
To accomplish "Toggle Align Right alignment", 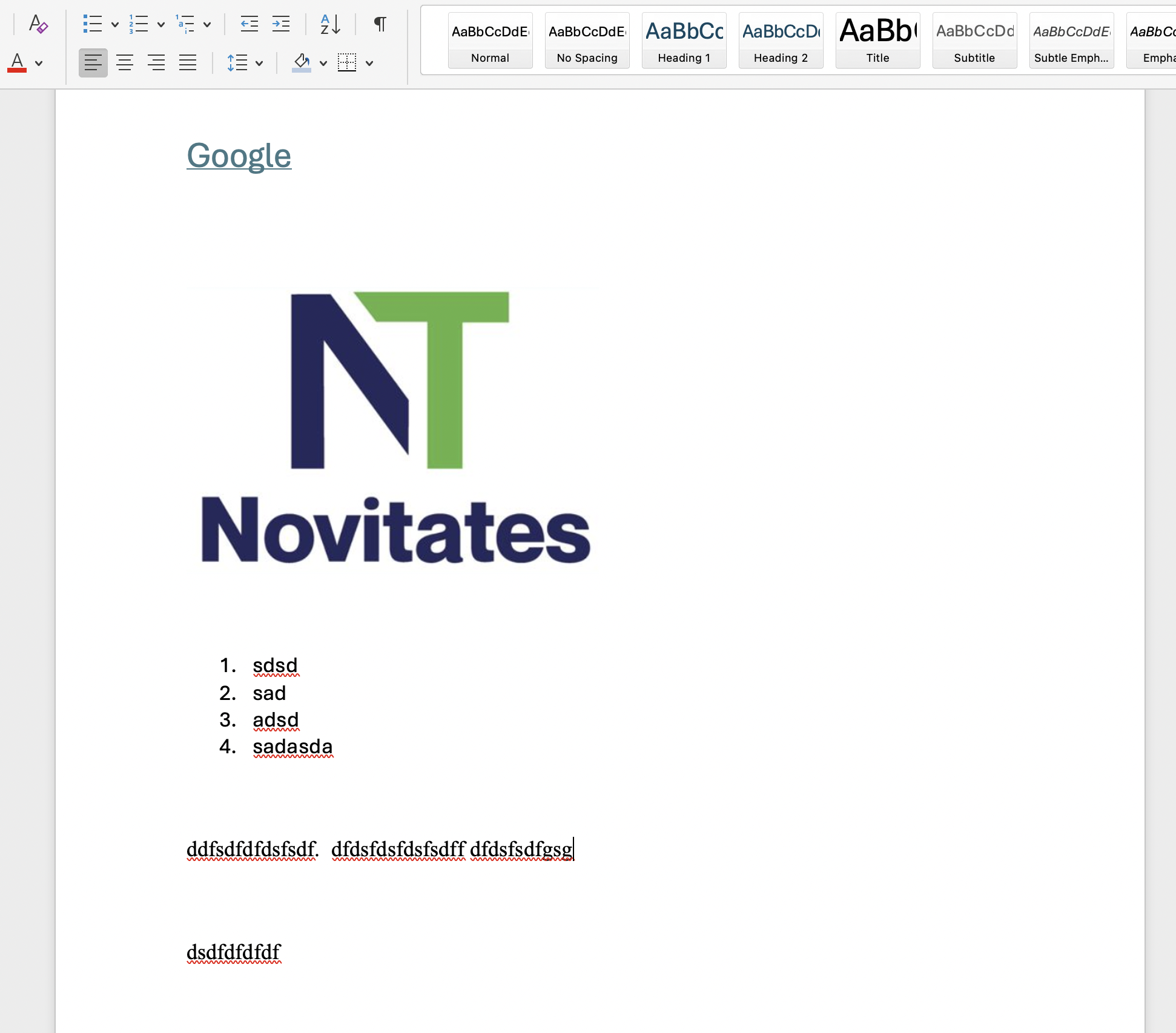I will [x=156, y=62].
